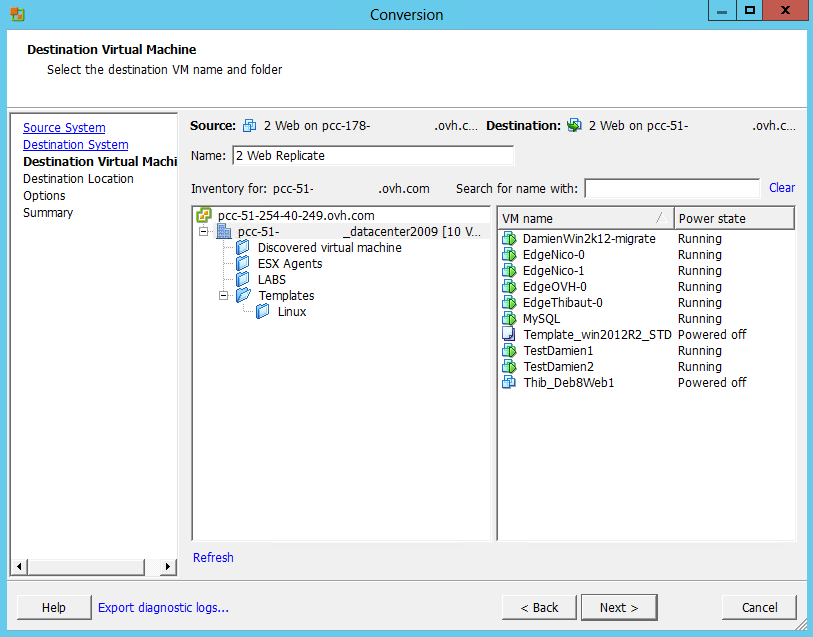The width and height of the screenshot is (813, 637).
Task: Select the Discovered virtual machine folder icon
Action: tap(243, 247)
